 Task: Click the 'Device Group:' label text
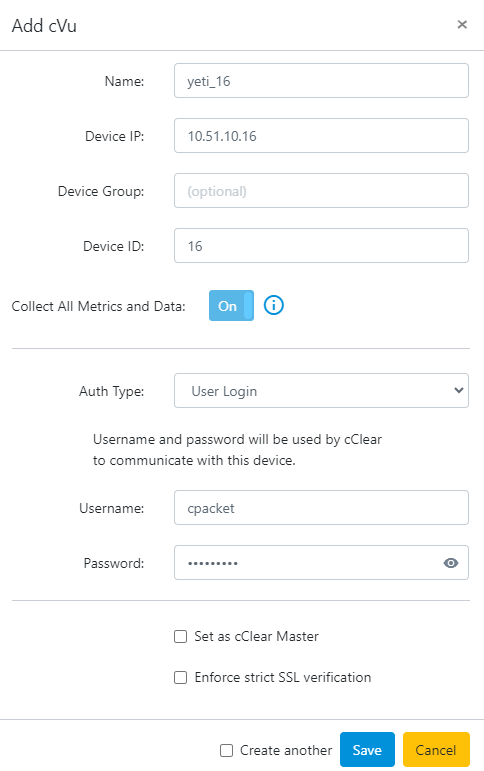[x=101, y=191]
